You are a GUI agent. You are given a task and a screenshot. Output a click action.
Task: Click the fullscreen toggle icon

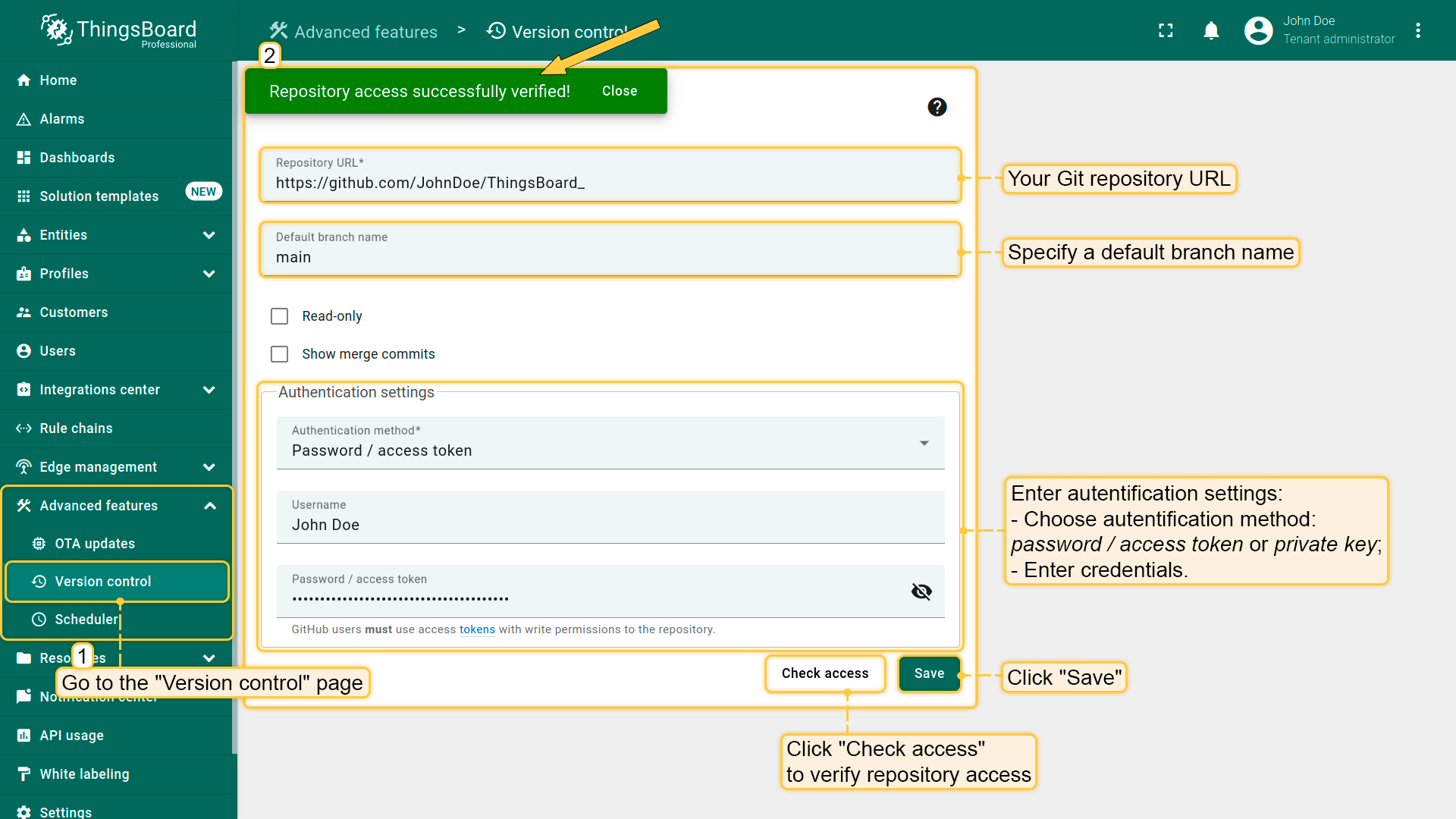(x=1166, y=30)
